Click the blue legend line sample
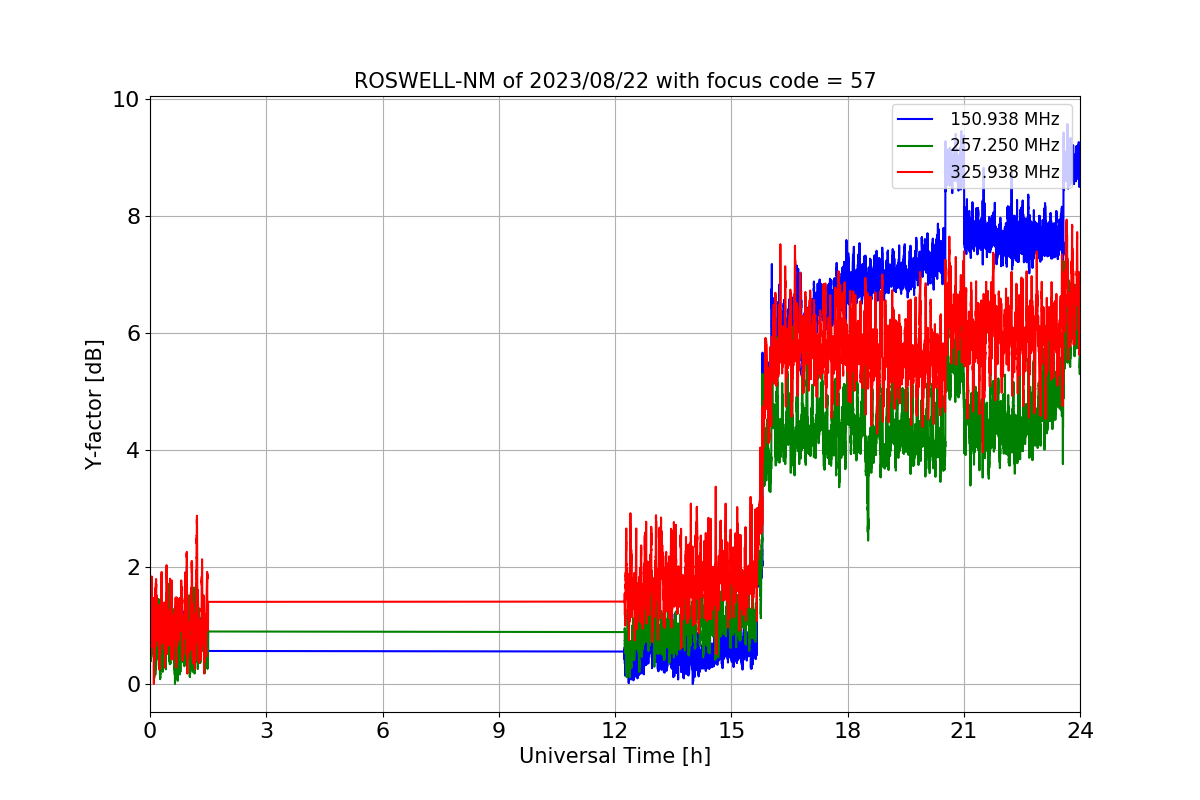The width and height of the screenshot is (1200, 800). click(916, 119)
